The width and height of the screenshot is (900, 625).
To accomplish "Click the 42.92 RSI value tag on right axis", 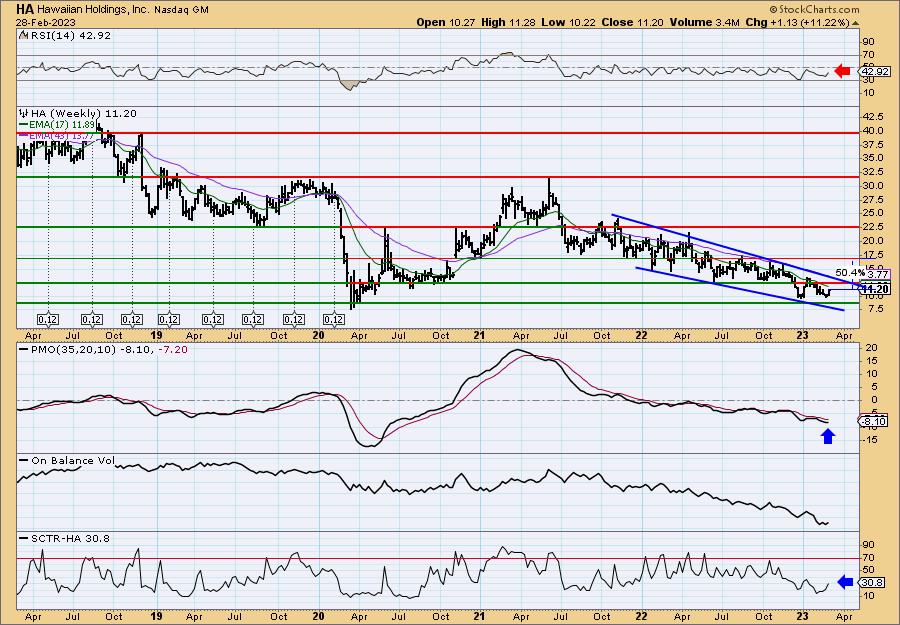I will coord(875,72).
